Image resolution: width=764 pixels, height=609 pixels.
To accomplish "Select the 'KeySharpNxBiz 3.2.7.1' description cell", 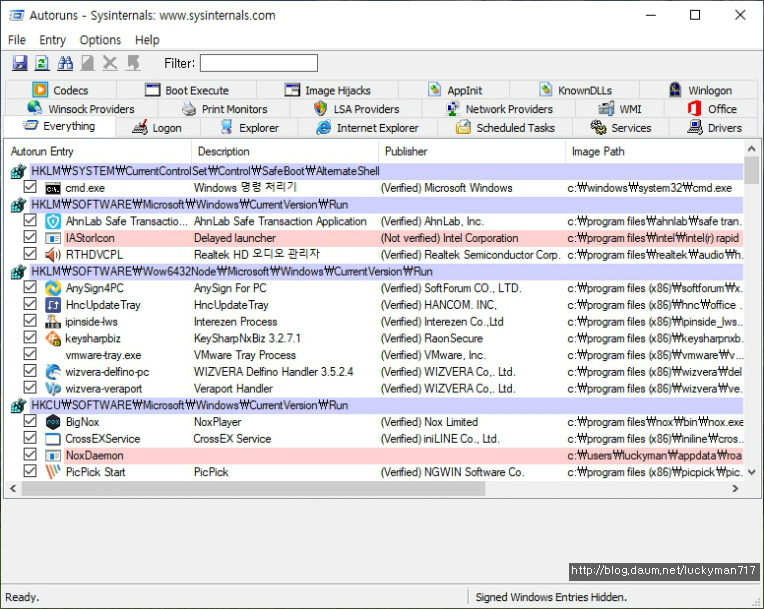I will pyautogui.click(x=248, y=339).
